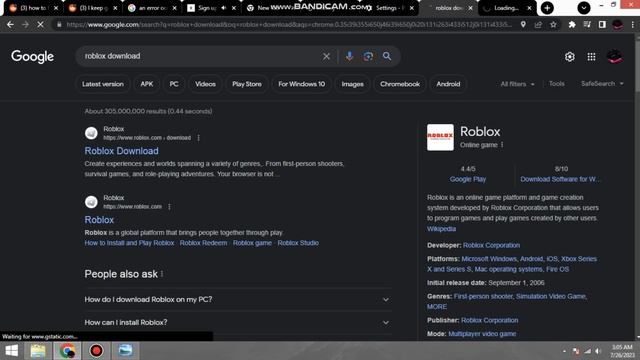Open File Explorer from the taskbar
This screenshot has width=640, height=360.
[x=38, y=351]
